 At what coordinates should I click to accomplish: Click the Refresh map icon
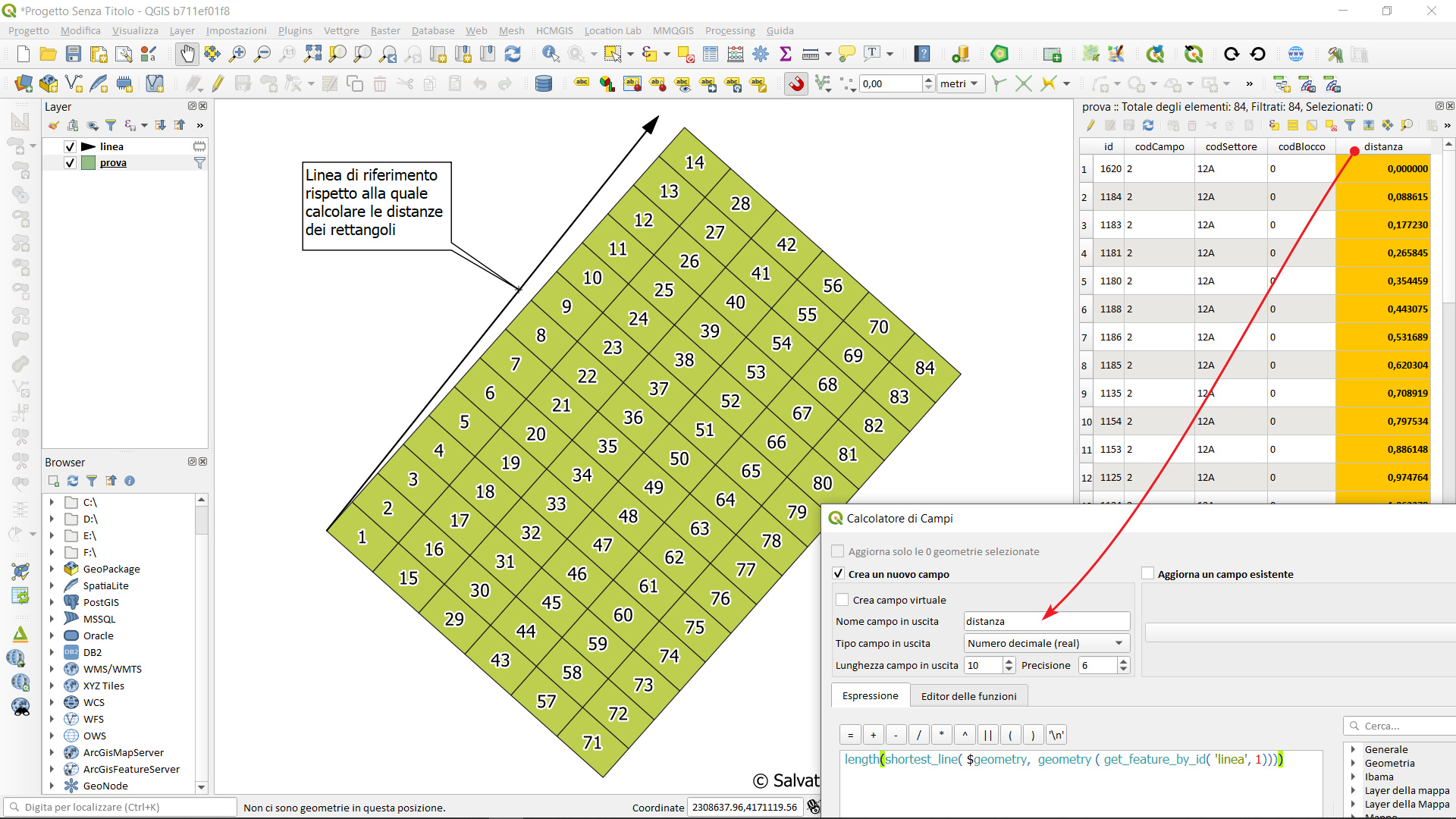pos(513,54)
